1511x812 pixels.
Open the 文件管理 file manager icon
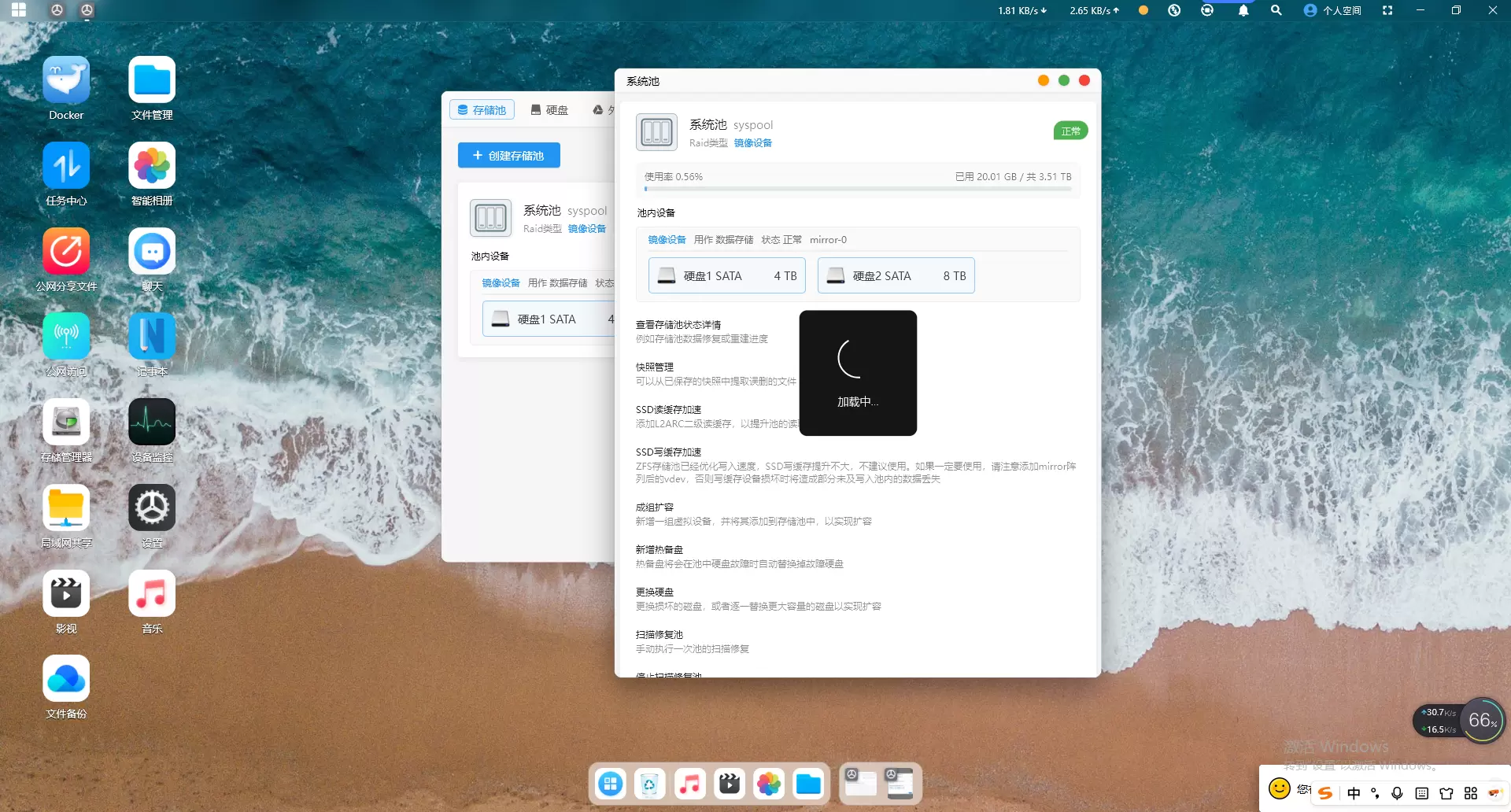pyautogui.click(x=152, y=80)
